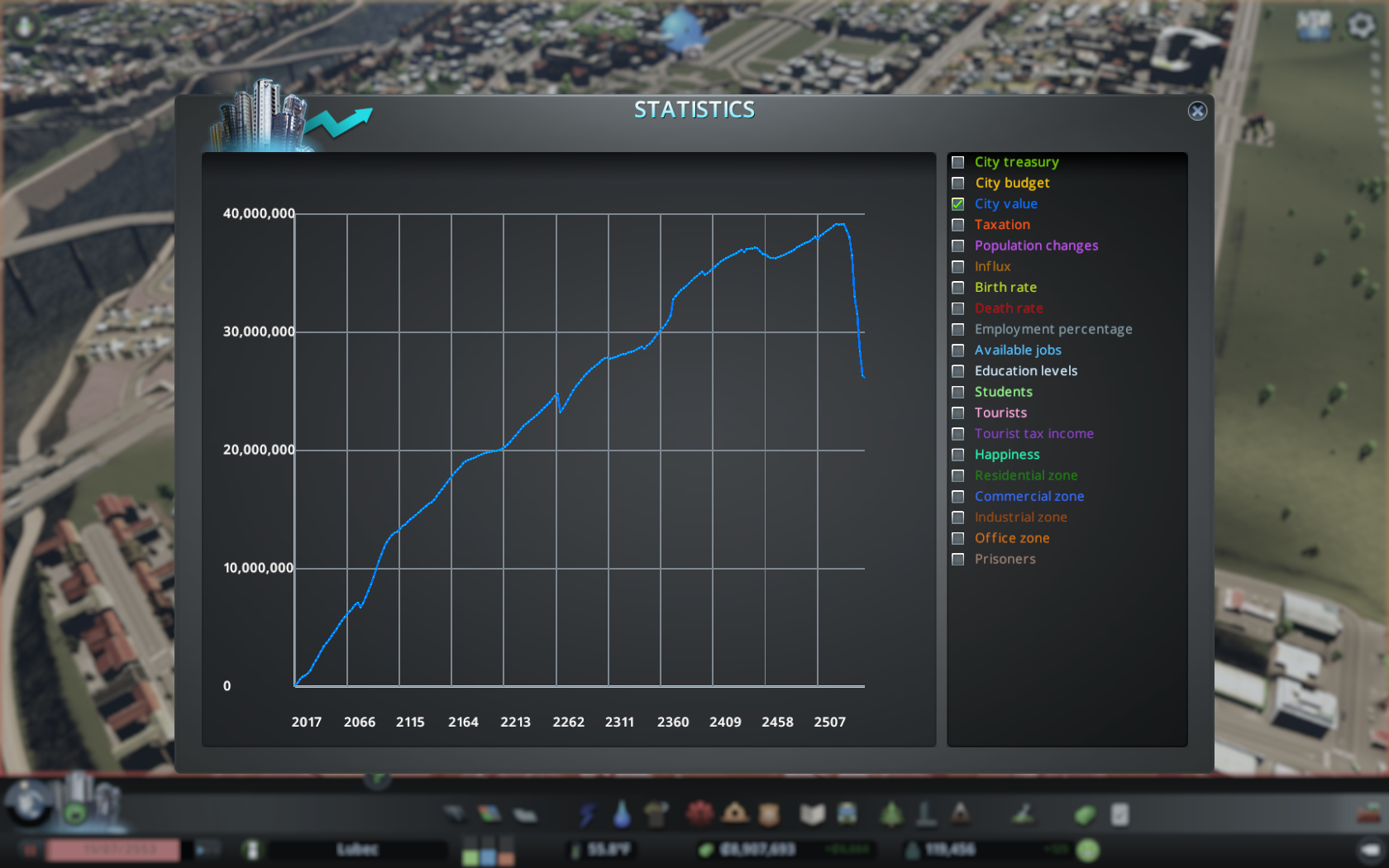Enable the Tourists graph checkbox
This screenshot has width=1389, height=868.
958,413
